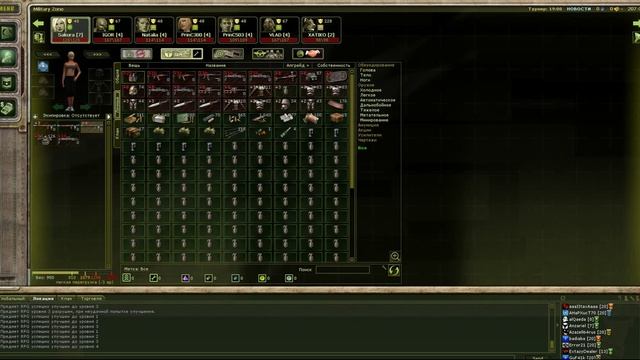The width and height of the screenshot is (640, 360).
Task: Switch to the Локация chat tab
Action: click(x=43, y=299)
